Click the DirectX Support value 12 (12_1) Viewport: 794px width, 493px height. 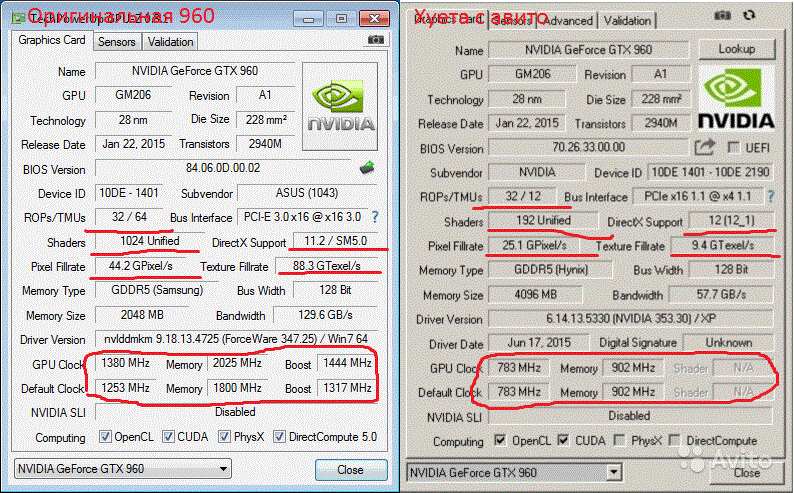[731, 221]
